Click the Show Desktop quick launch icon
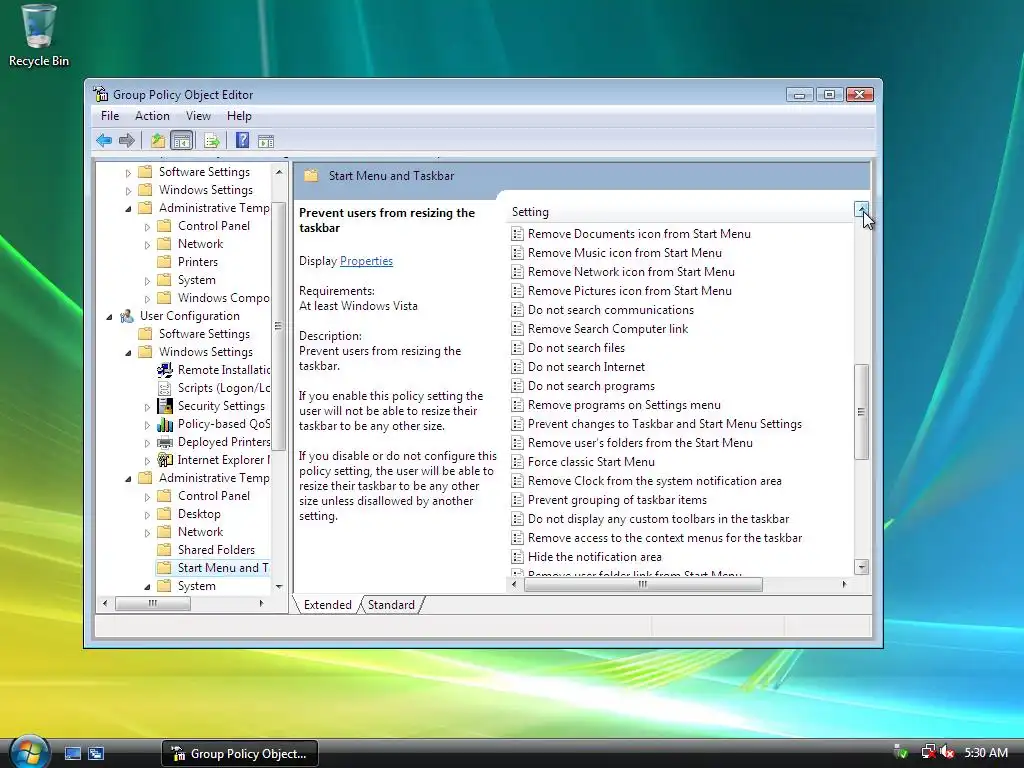This screenshot has width=1024, height=768. (x=72, y=753)
